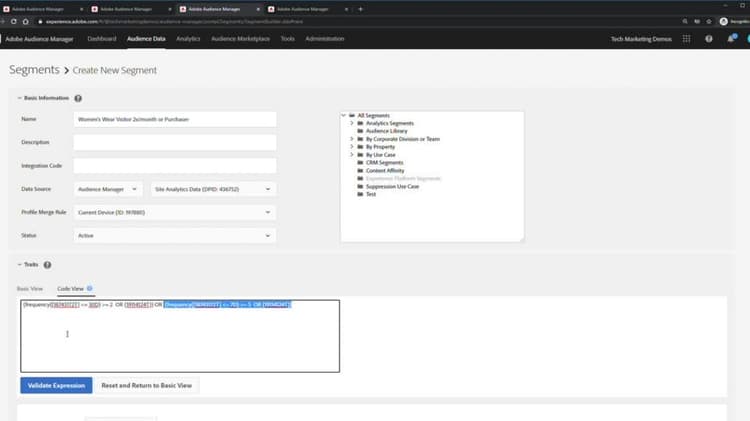The image size is (750, 421).
Task: Open a new browser tab
Action: [x=361, y=9]
